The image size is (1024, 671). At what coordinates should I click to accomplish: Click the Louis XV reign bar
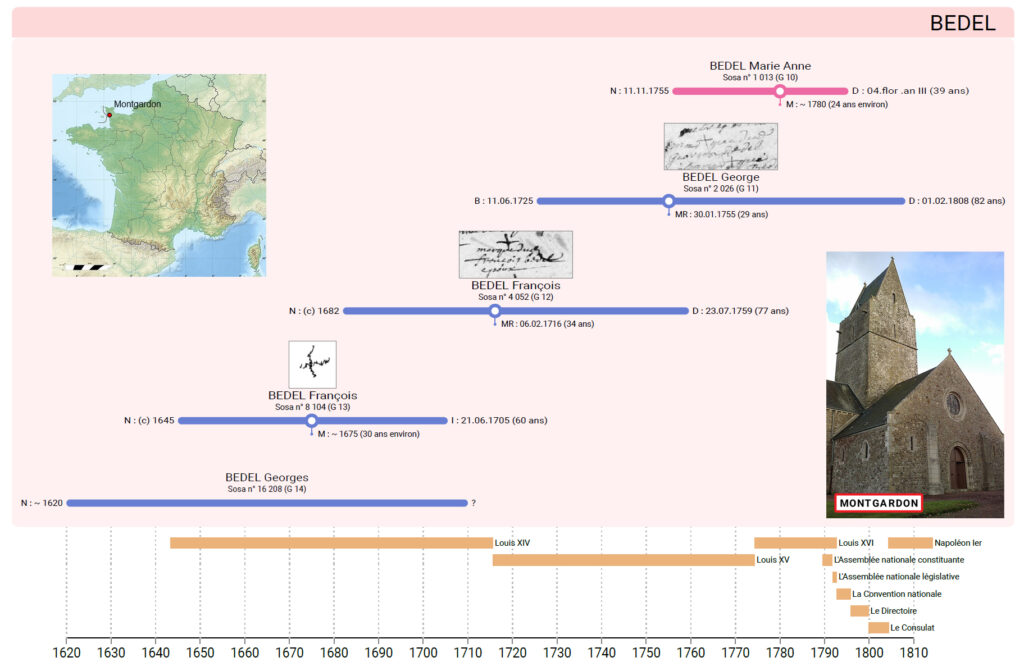point(623,560)
